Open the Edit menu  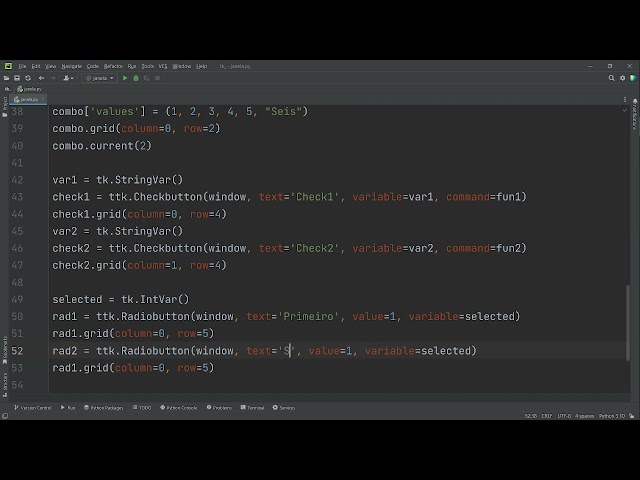(36, 66)
